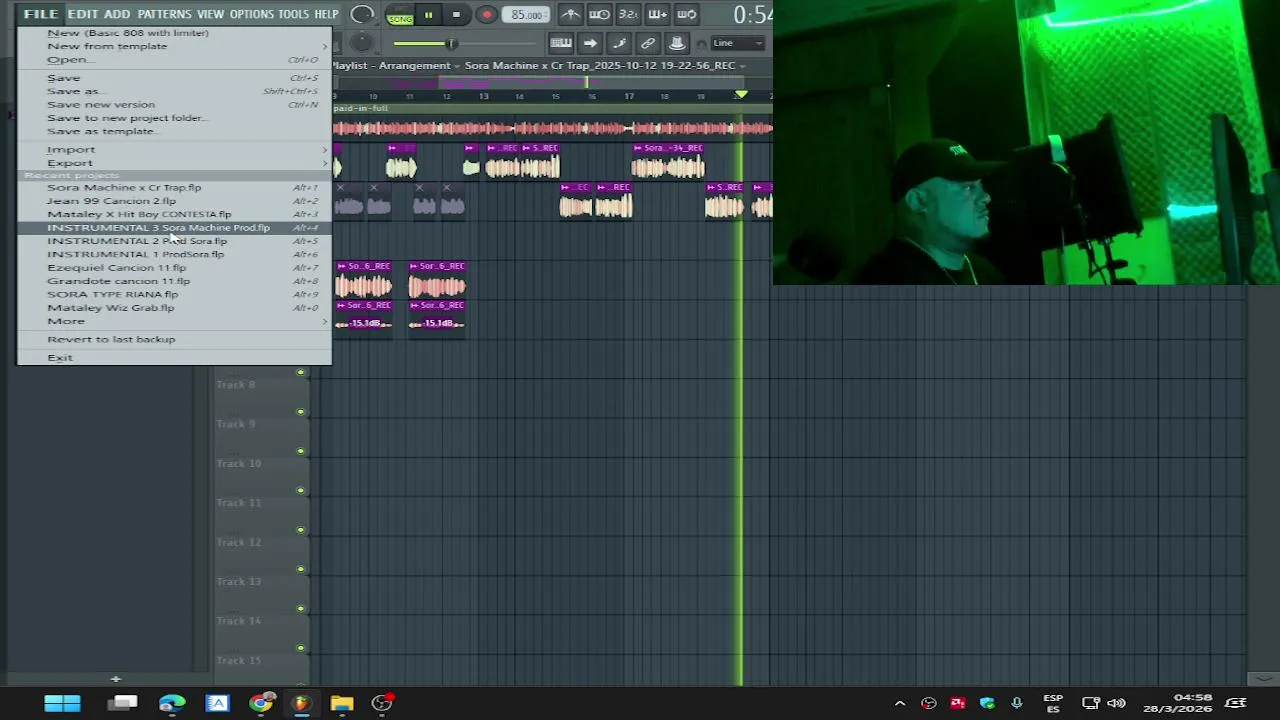Select Save as... entry
Screen dimensions: 1280x720
pyautogui.click(x=174, y=91)
